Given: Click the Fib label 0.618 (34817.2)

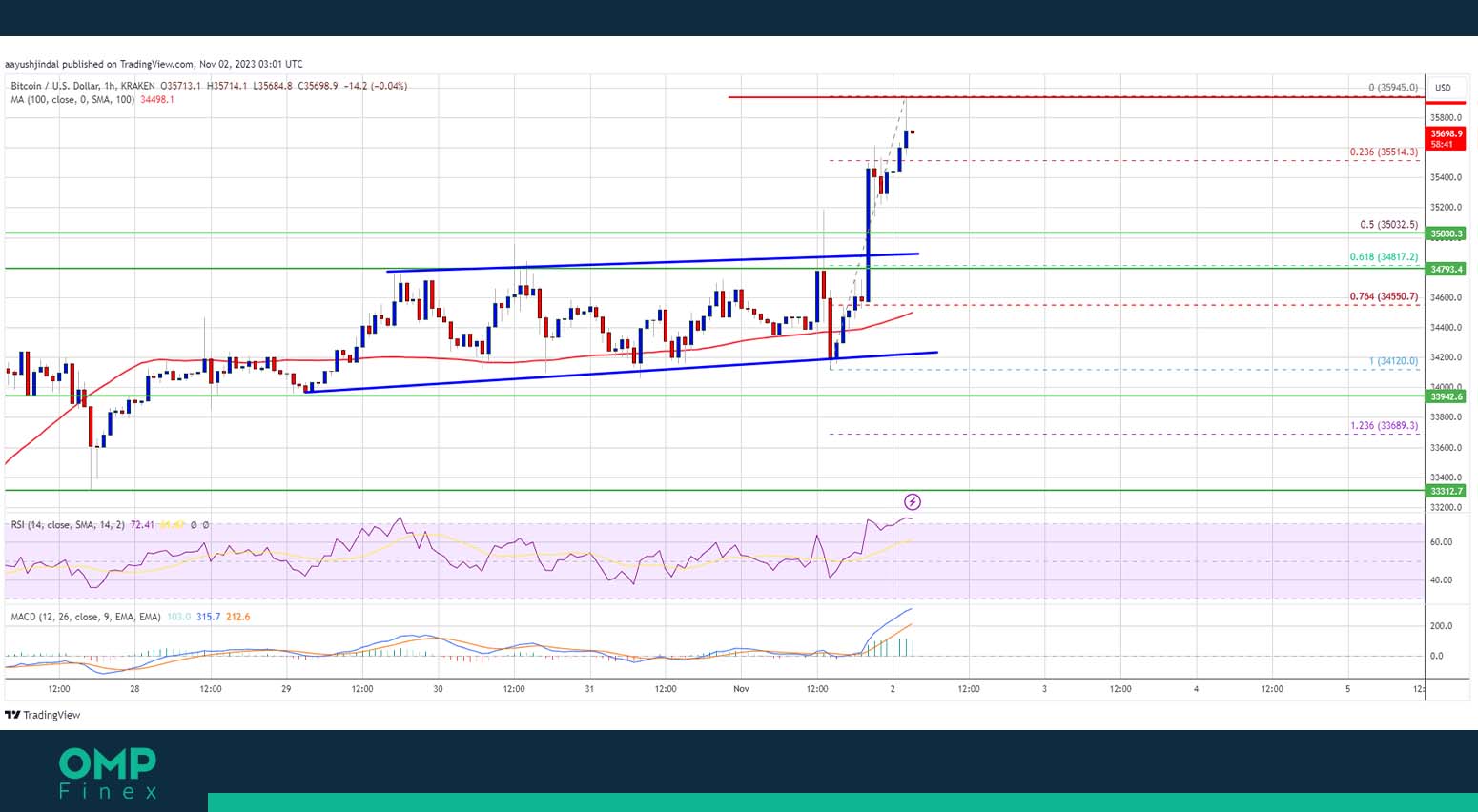Looking at the screenshot, I should 1384,256.
